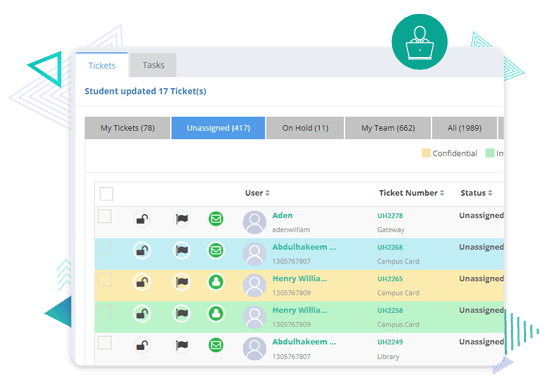This screenshot has height=387, width=550.
Task: Switch to the Tasks tab
Action: tap(153, 65)
